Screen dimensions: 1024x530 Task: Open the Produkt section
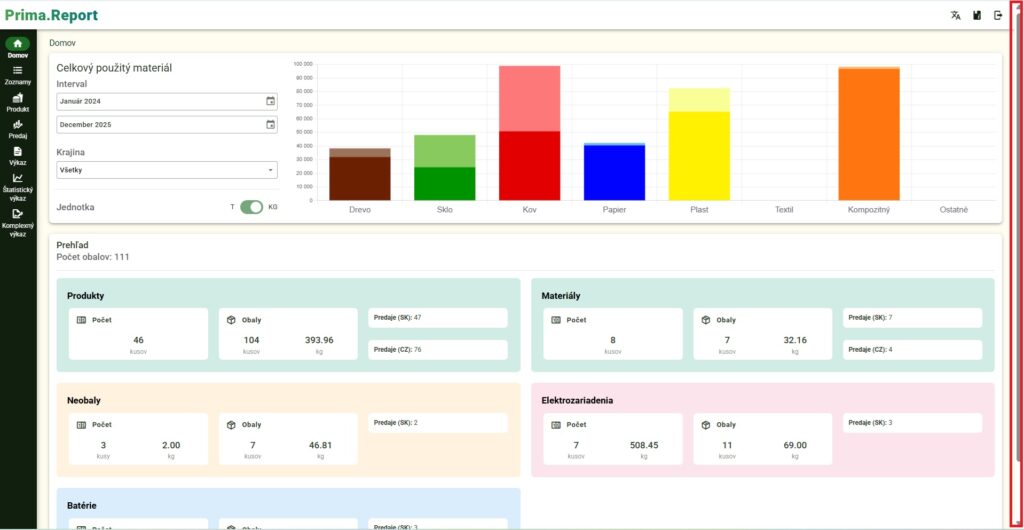[x=17, y=102]
